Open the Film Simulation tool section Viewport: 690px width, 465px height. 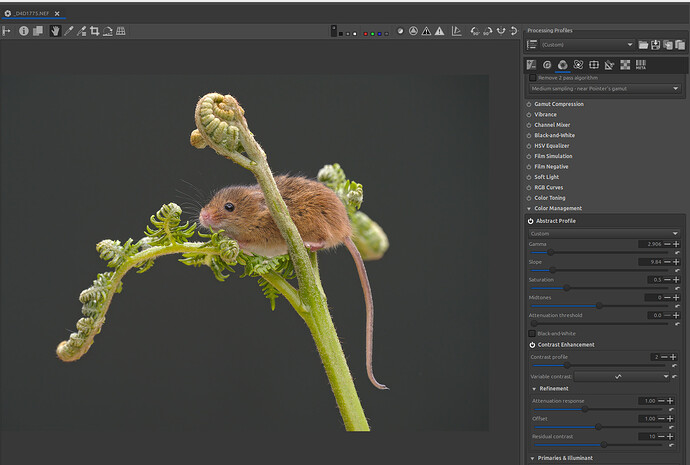coord(555,156)
